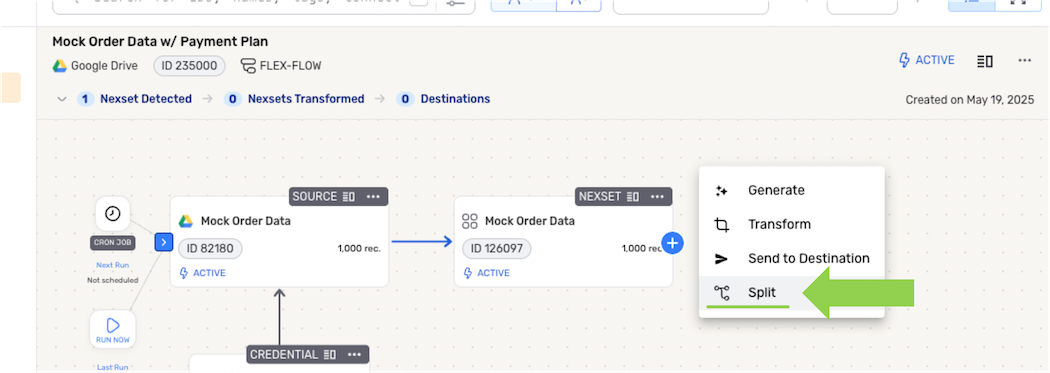
Task: Click the Last Run label below RUN NOW
Action: (x=112, y=367)
